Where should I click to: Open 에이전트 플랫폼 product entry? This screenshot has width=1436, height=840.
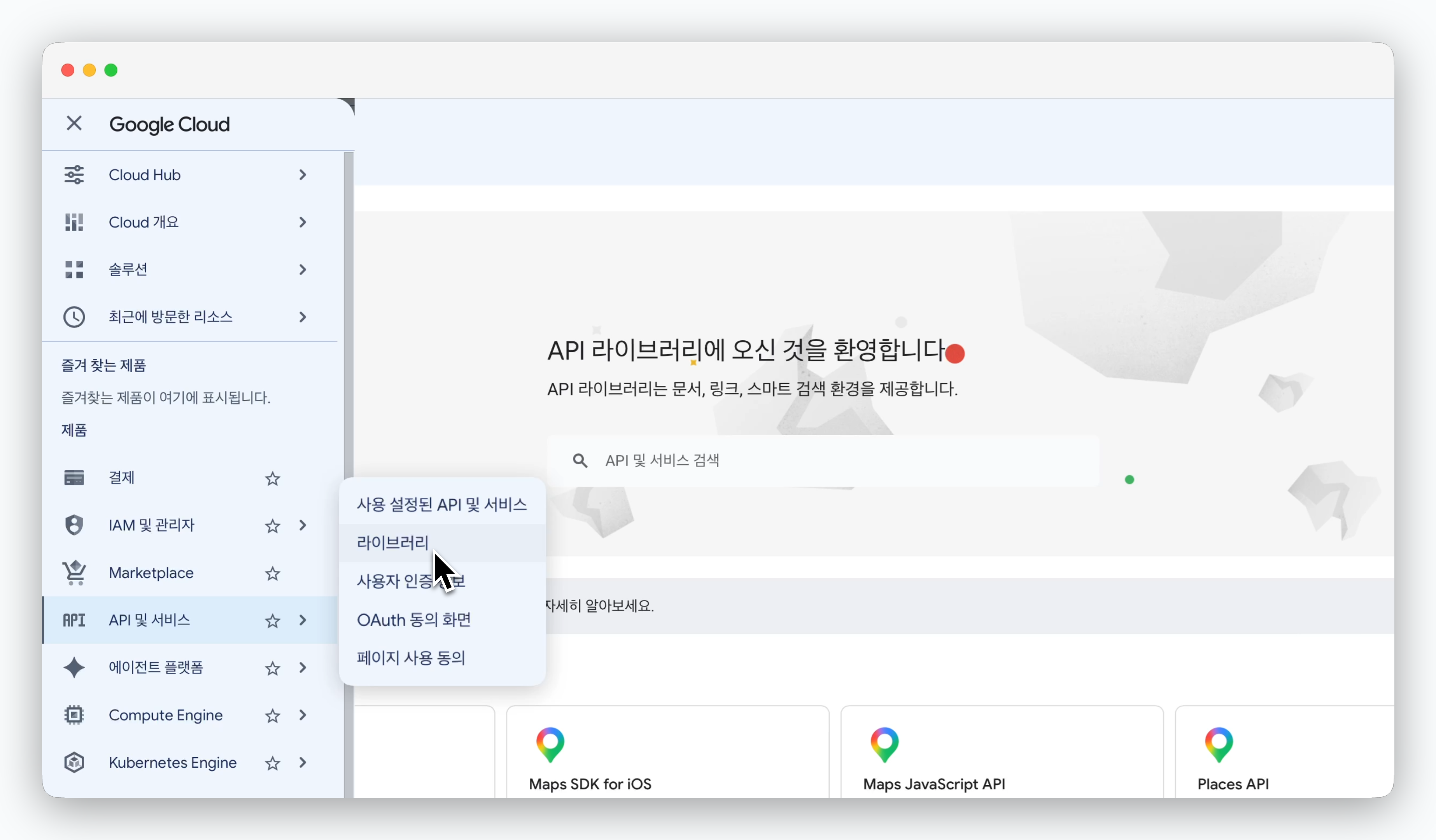(x=190, y=667)
